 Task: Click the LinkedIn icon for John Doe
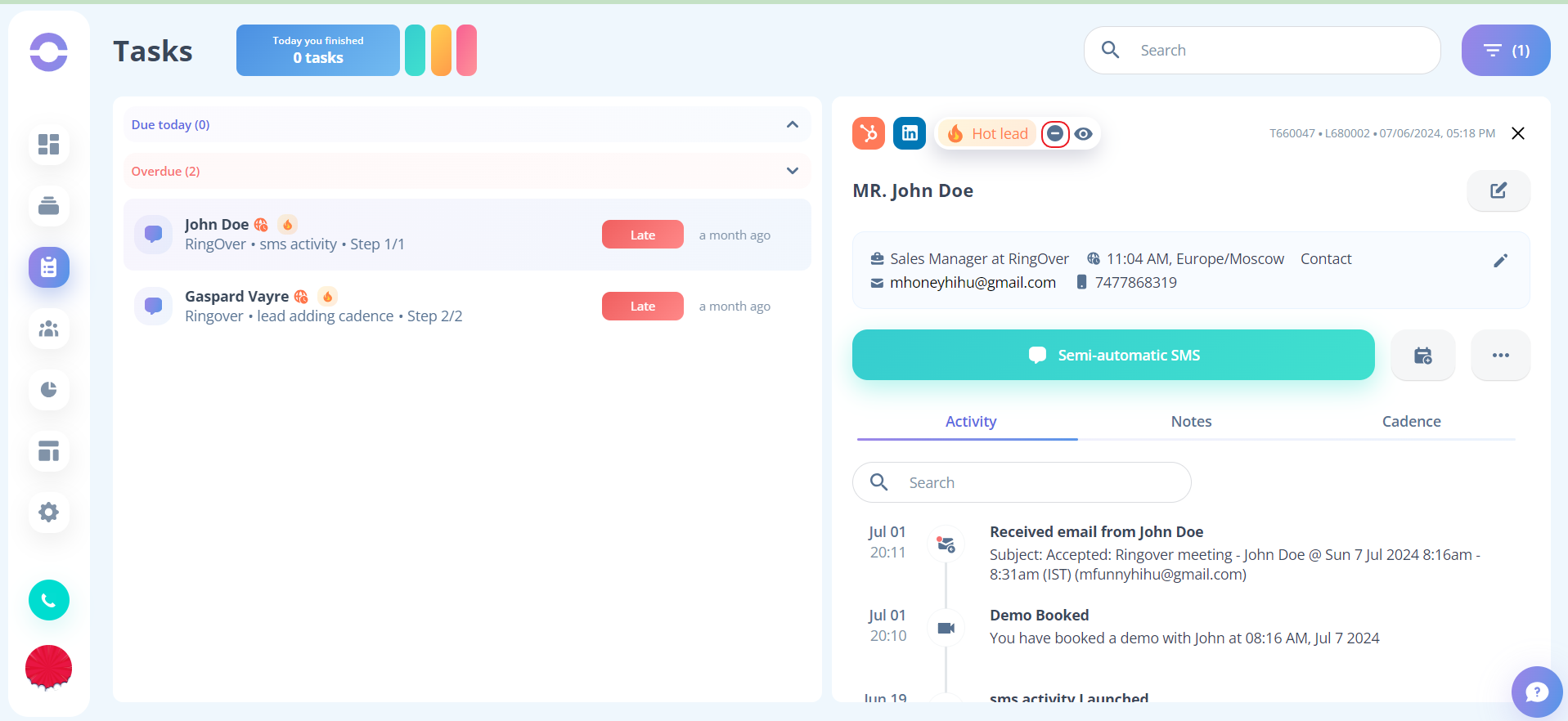click(910, 133)
